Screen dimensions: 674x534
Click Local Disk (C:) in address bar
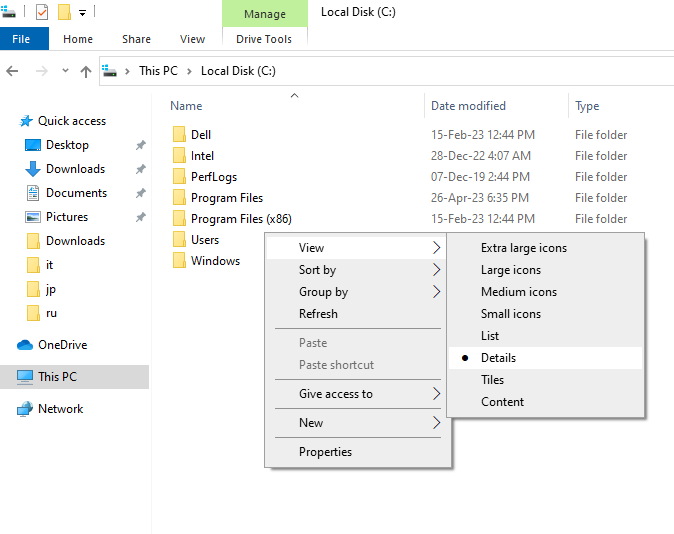pos(238,71)
